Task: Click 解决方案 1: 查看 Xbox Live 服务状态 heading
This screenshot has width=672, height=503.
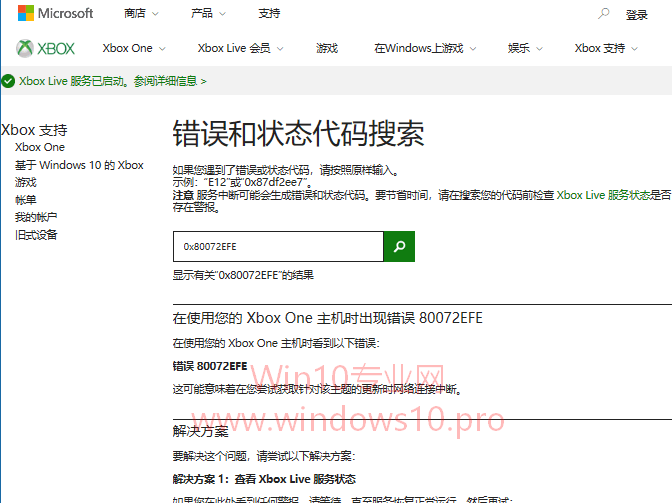Action: (264, 479)
